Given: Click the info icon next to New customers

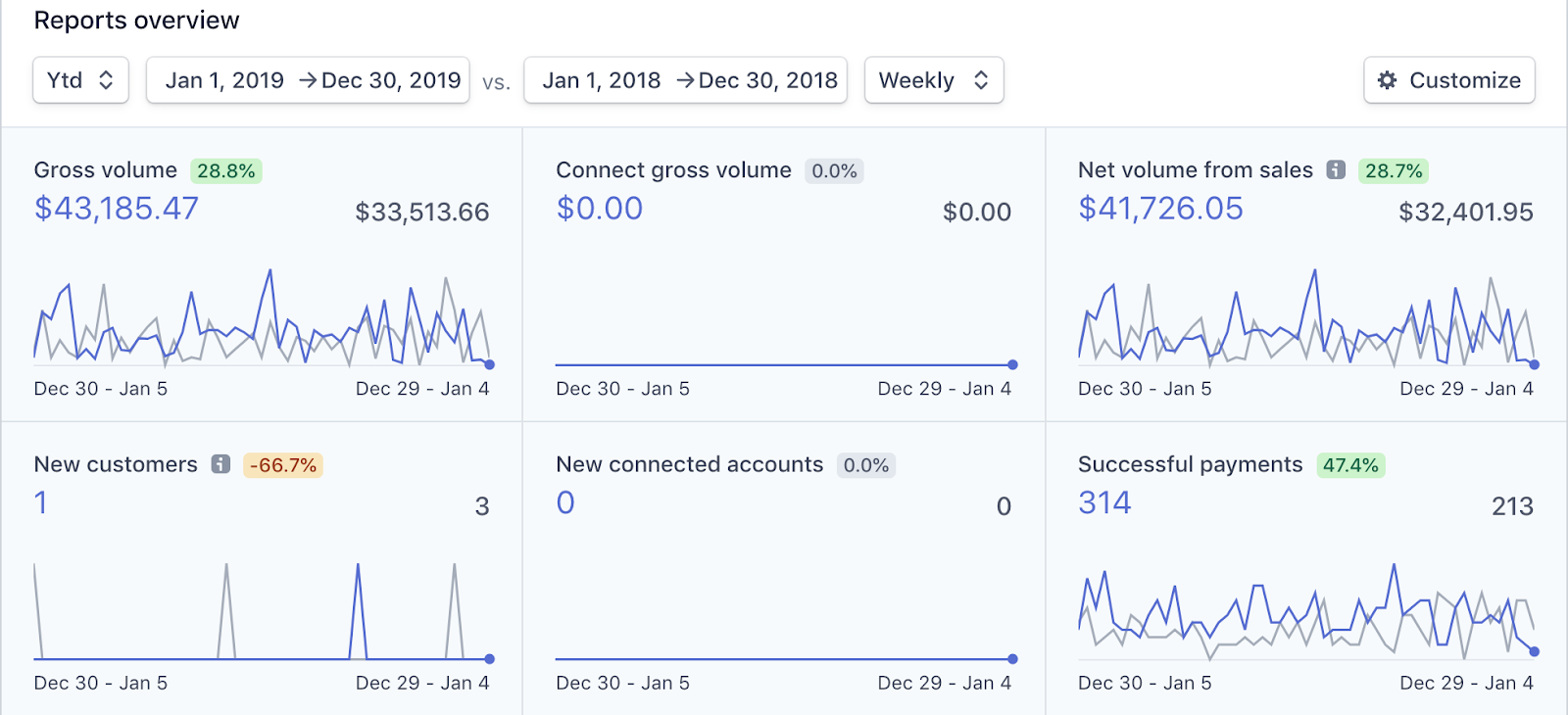Looking at the screenshot, I should (x=221, y=464).
